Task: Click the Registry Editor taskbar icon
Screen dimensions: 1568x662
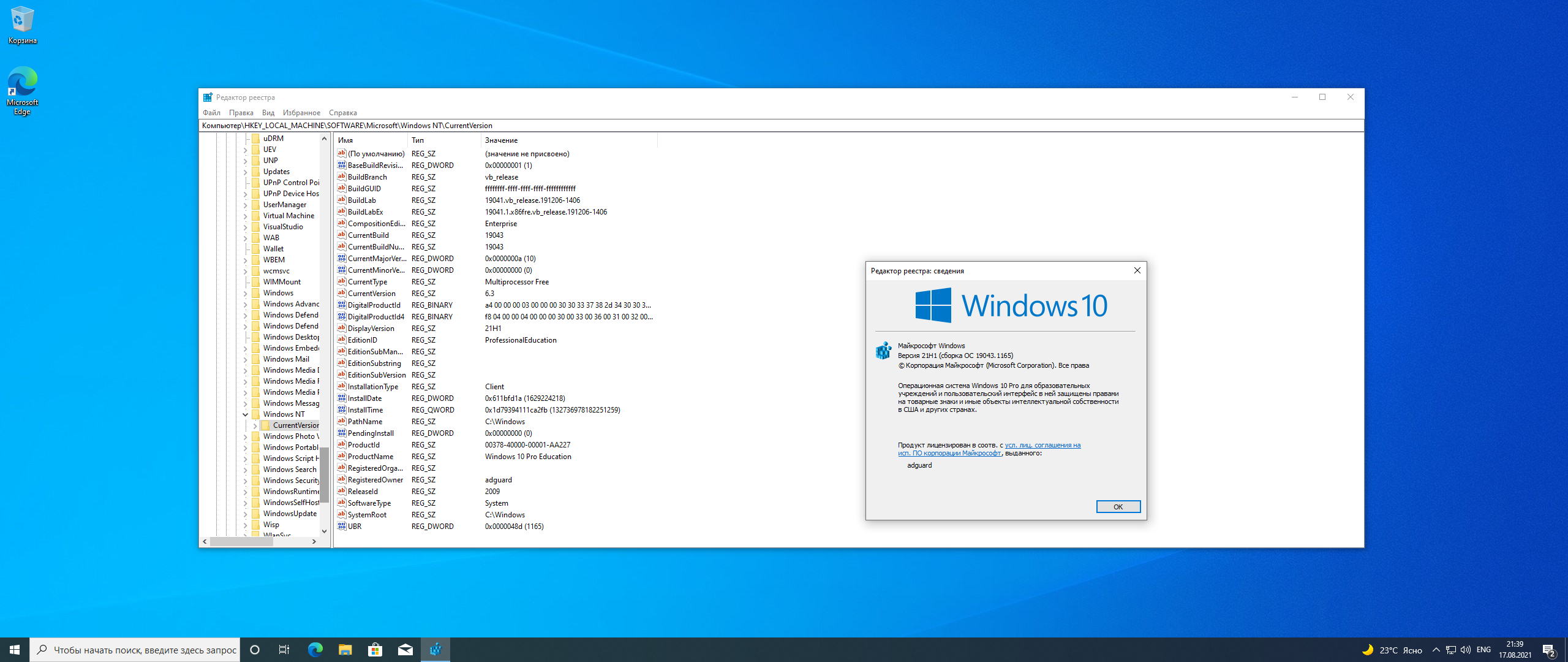Action: pyautogui.click(x=435, y=650)
